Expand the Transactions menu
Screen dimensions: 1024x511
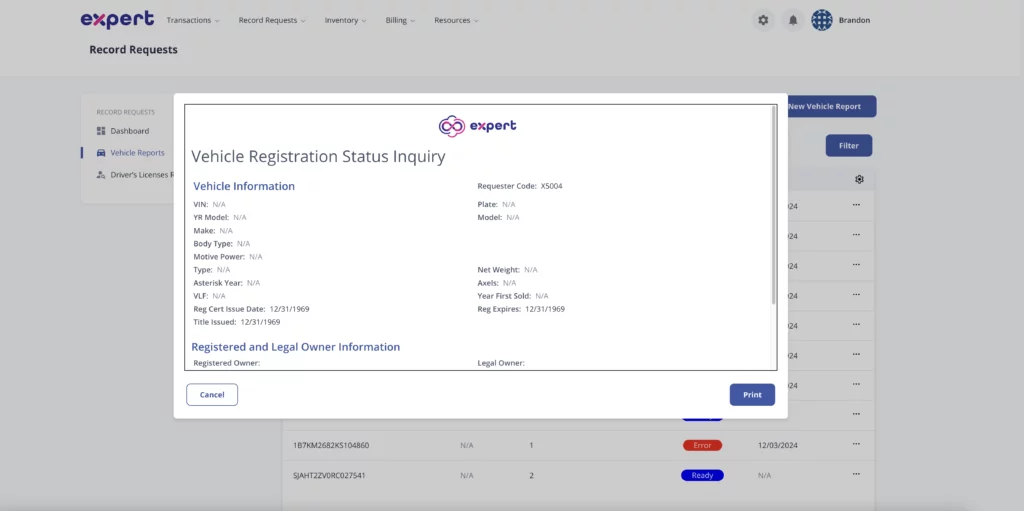click(x=193, y=20)
